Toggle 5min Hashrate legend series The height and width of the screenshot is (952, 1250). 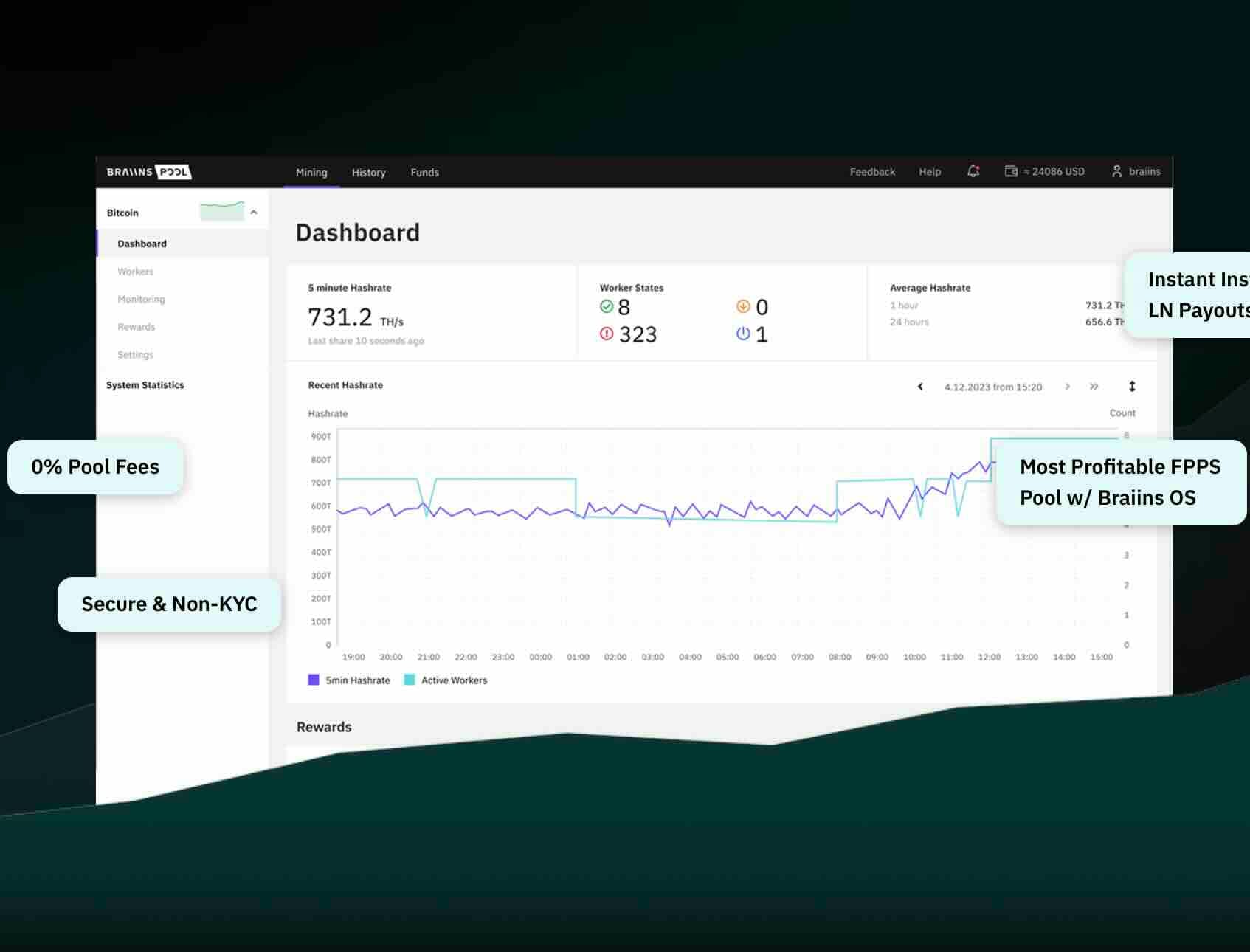(x=314, y=680)
